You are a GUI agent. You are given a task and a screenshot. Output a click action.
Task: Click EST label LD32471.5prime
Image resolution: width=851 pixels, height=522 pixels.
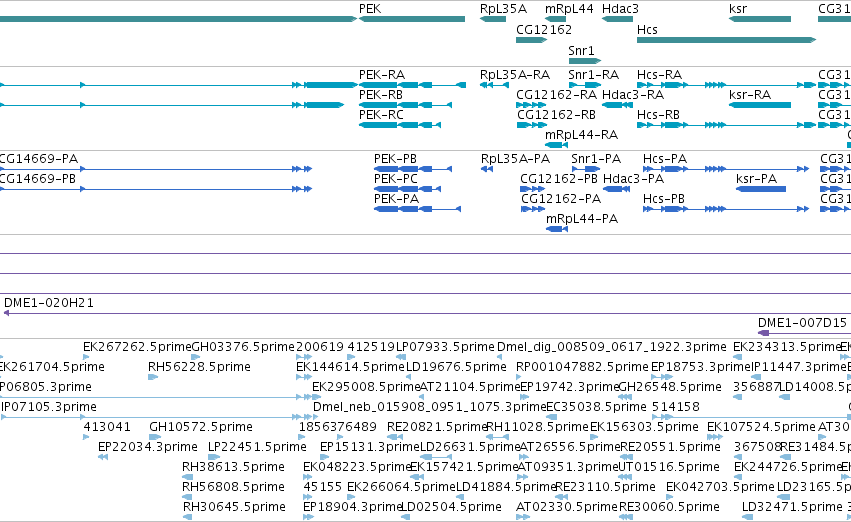click(792, 507)
